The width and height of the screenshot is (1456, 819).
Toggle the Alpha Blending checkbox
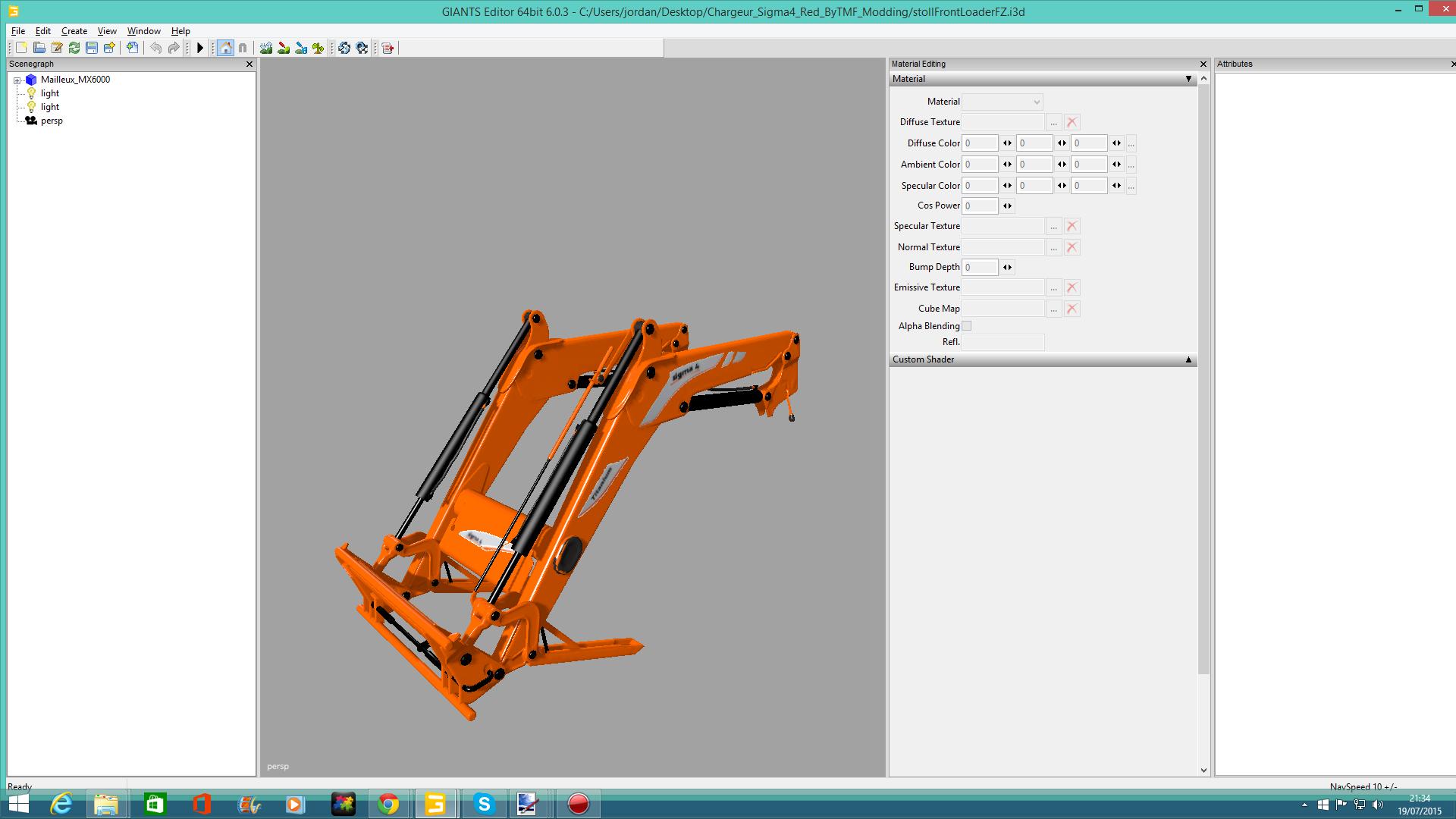click(x=967, y=326)
